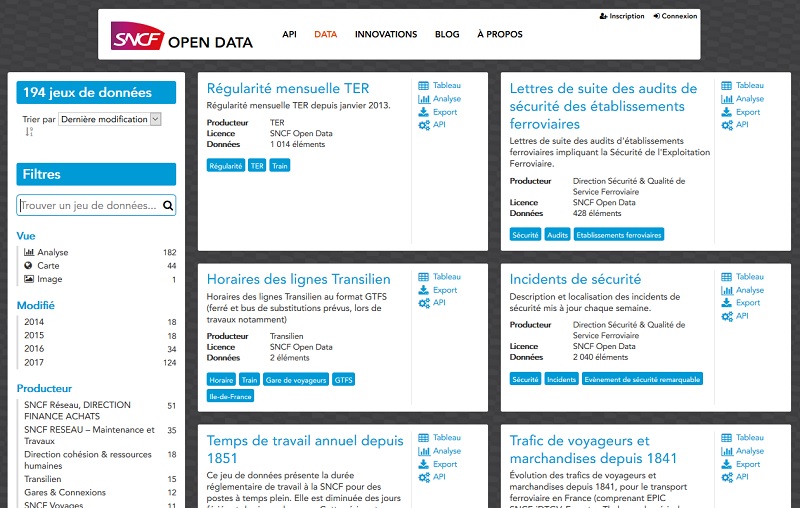The image size is (800, 508).
Task: Toggle the sort order arrows icon
Action: (x=29, y=132)
